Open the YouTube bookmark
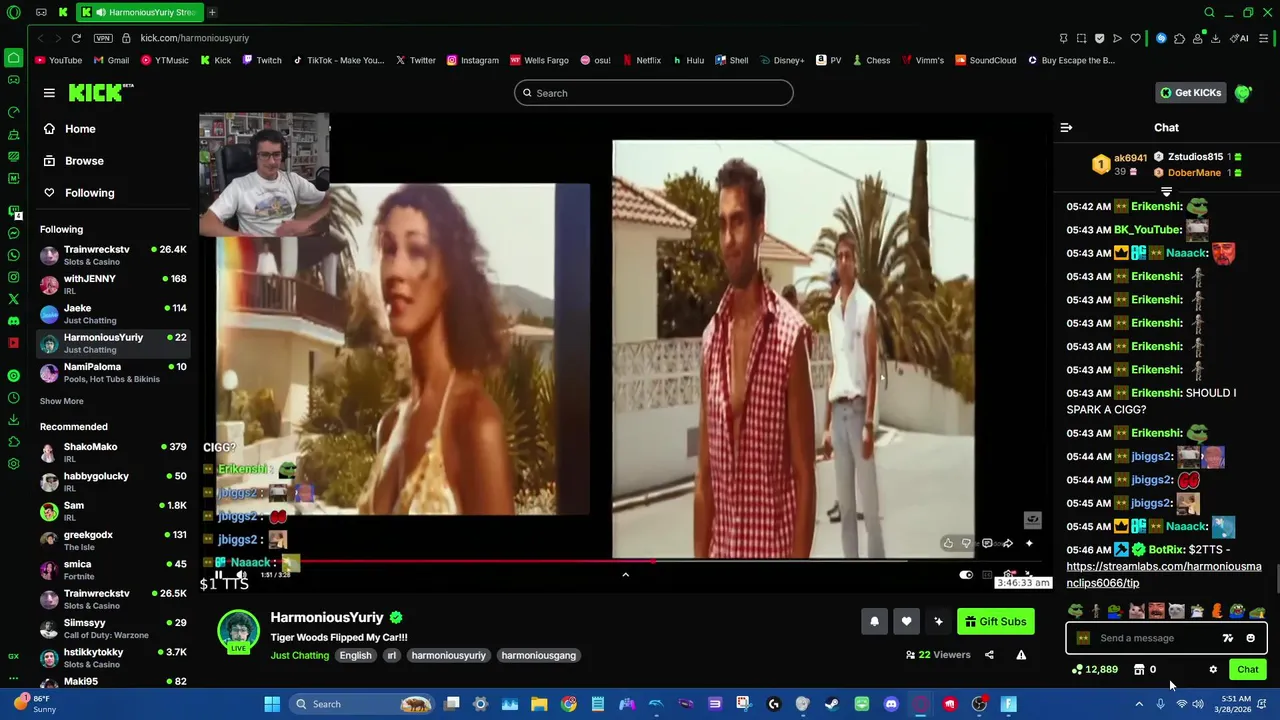 (x=58, y=60)
